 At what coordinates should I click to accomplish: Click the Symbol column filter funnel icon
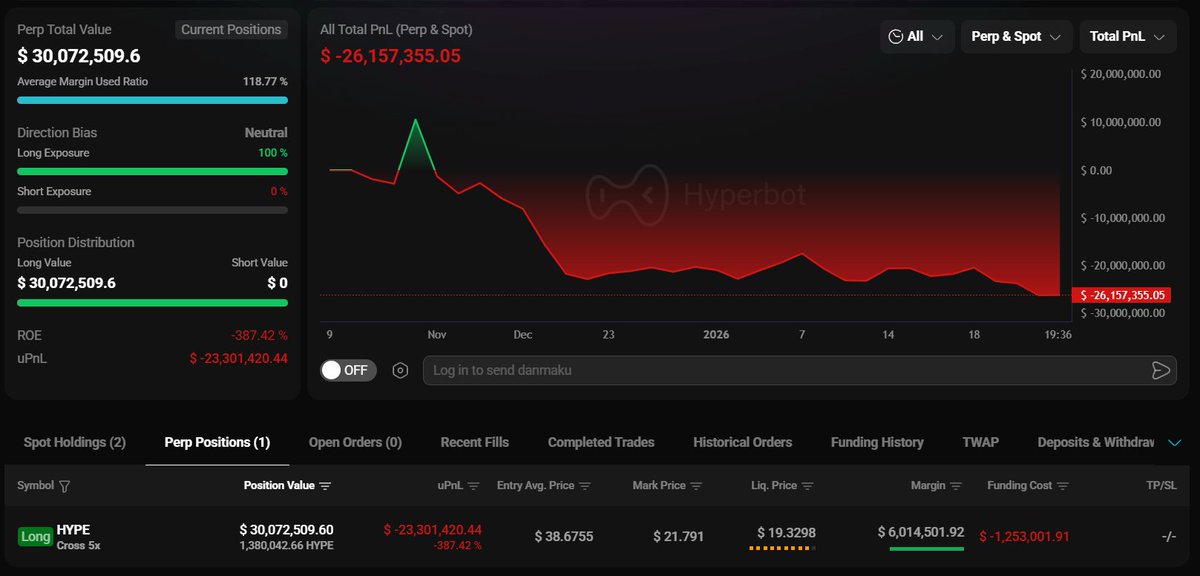(65, 486)
